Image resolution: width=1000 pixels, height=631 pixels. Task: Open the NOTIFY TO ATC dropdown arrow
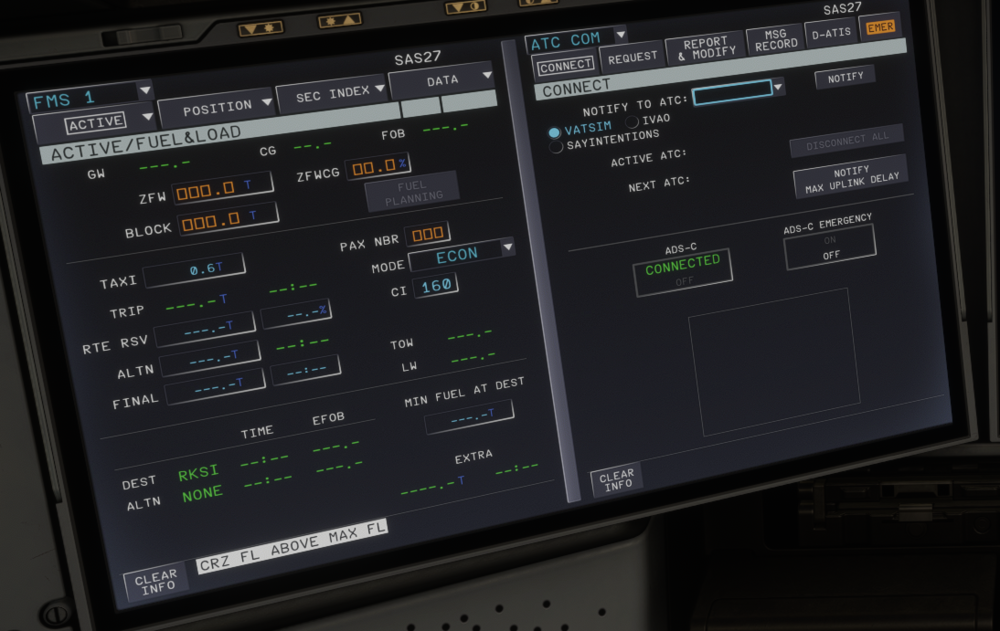pyautogui.click(x=779, y=89)
